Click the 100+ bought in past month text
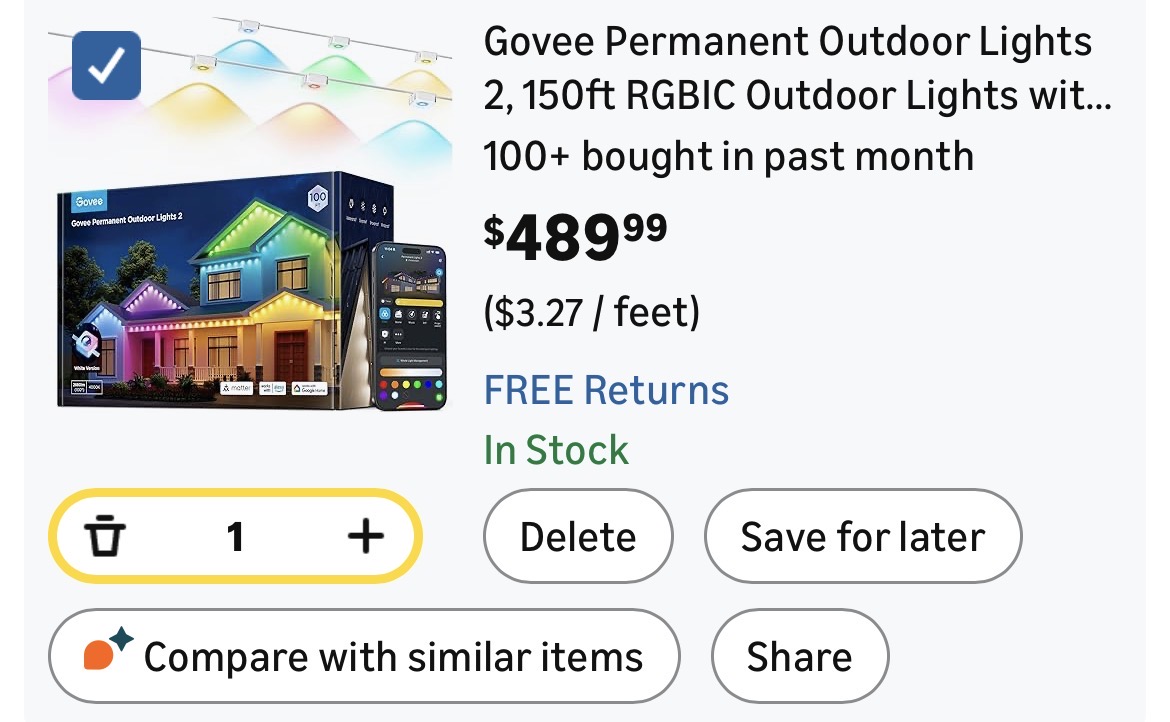Screen dimensions: 1170x722 [x=728, y=156]
